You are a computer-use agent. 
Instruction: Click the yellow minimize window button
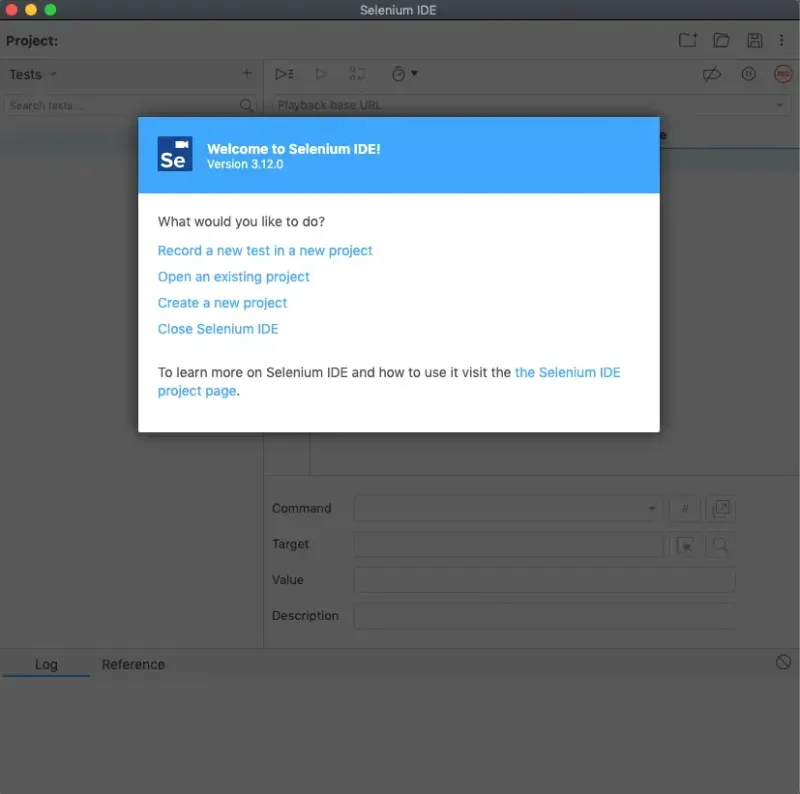pos(31,10)
